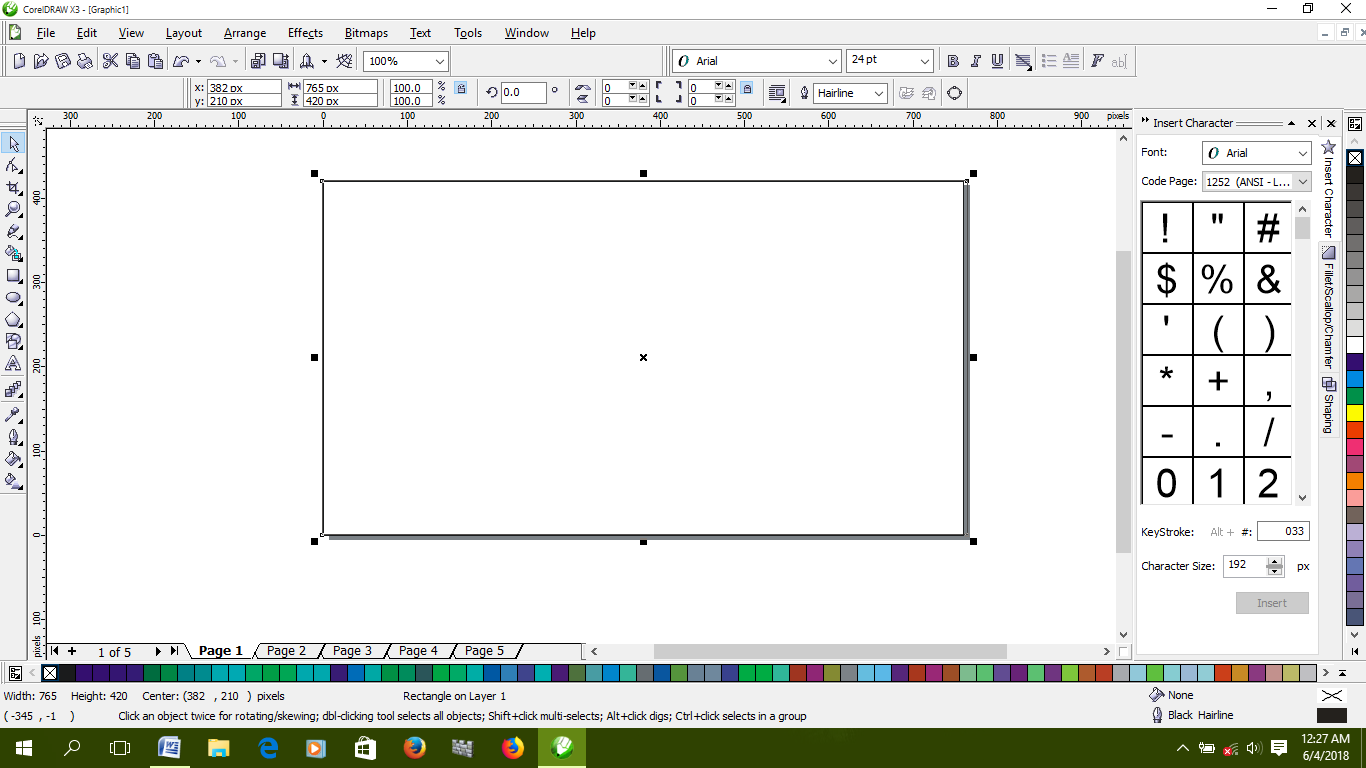1366x768 pixels.
Task: Toggle the lock ratio for scale factors
Action: (459, 87)
